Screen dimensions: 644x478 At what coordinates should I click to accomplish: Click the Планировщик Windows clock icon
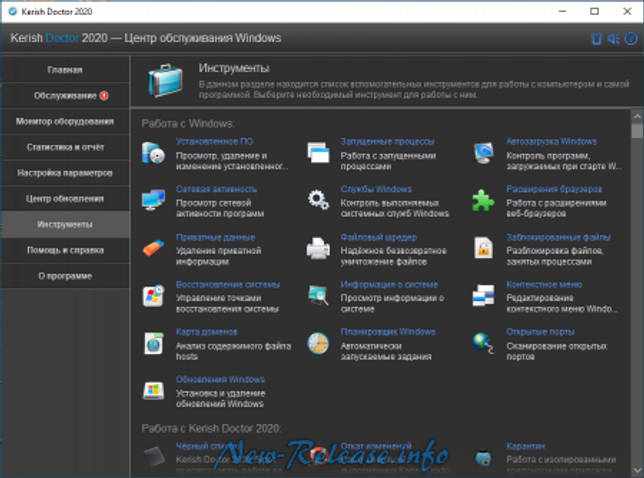(x=318, y=343)
